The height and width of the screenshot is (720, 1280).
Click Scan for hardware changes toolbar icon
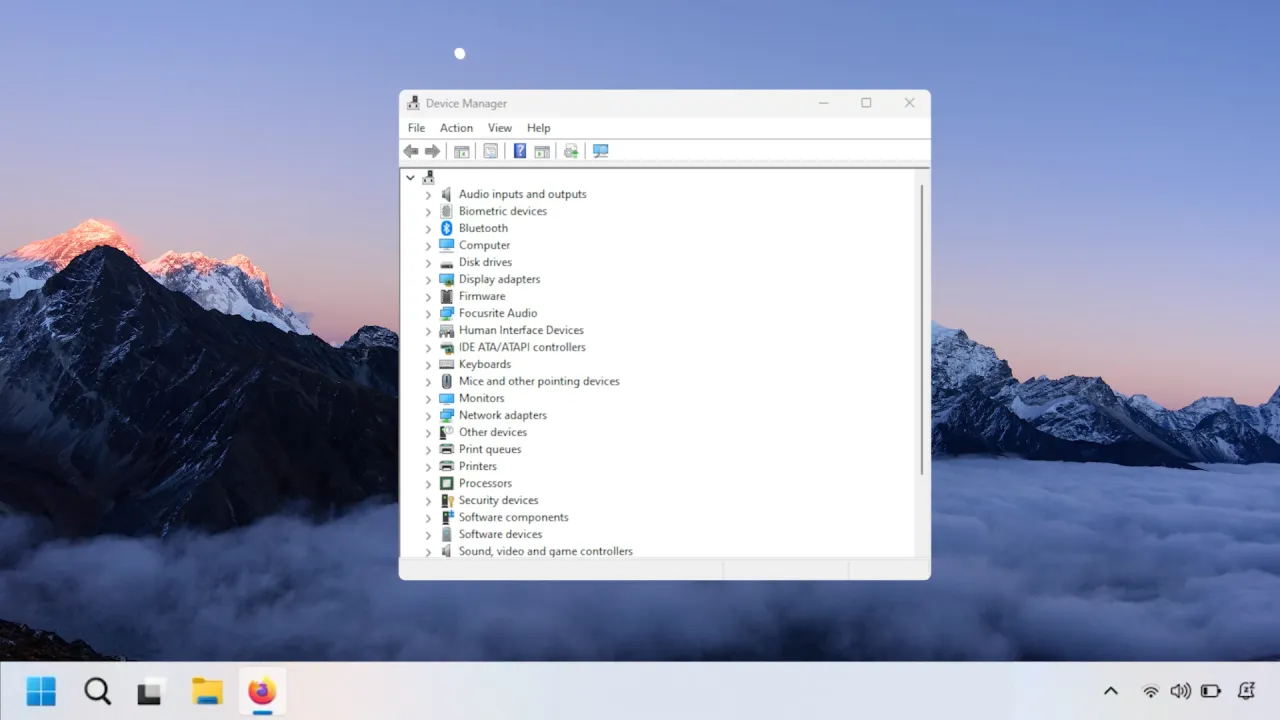click(x=600, y=151)
